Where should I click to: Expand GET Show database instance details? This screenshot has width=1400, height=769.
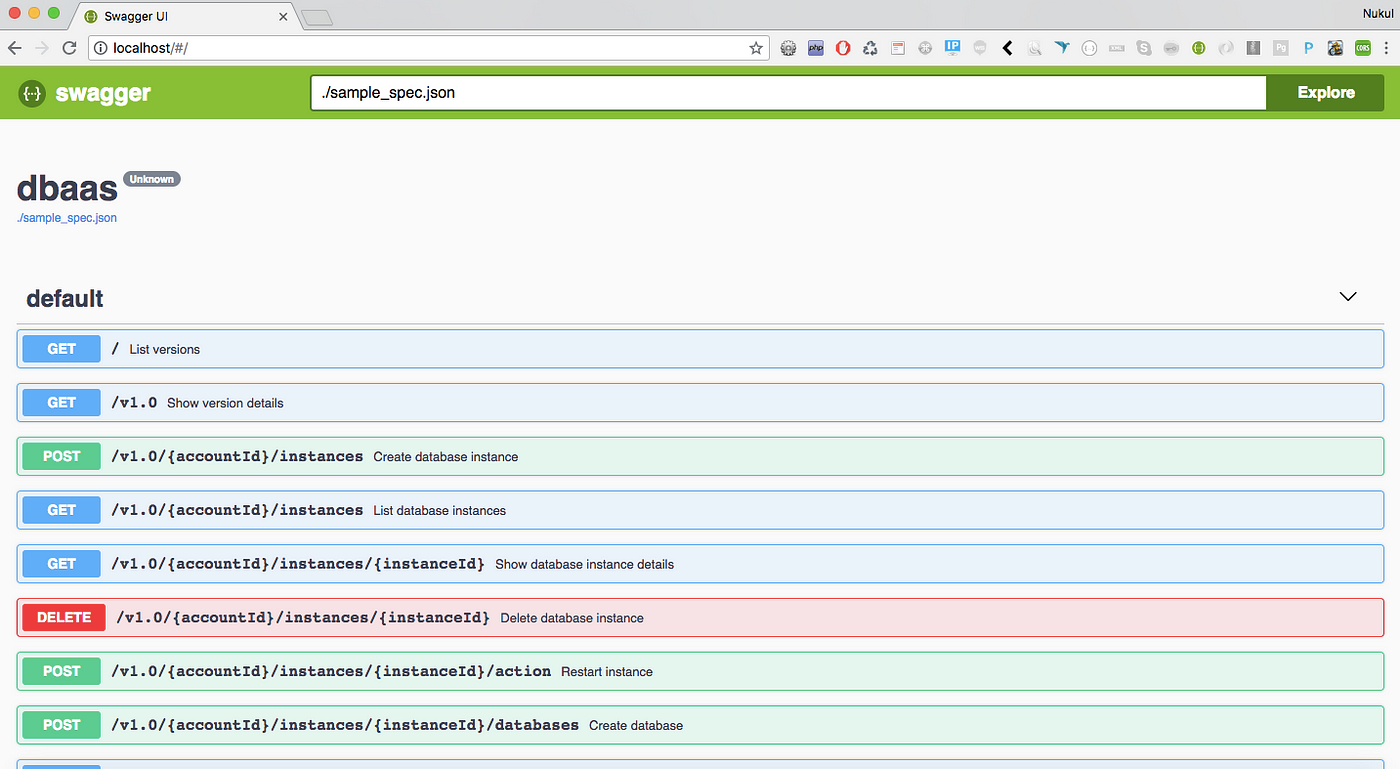(x=700, y=564)
